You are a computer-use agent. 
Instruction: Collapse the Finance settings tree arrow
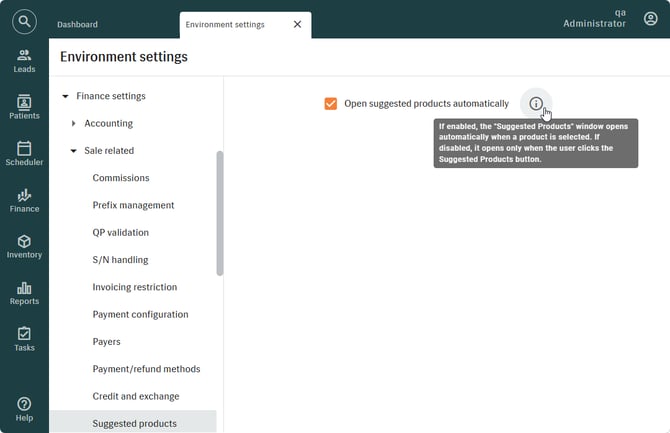[65, 96]
